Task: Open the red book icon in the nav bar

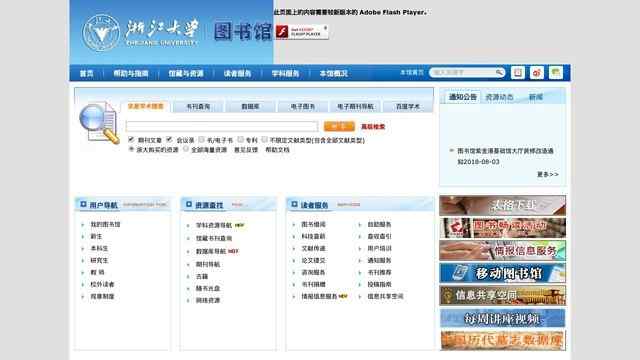Action: tap(518, 73)
